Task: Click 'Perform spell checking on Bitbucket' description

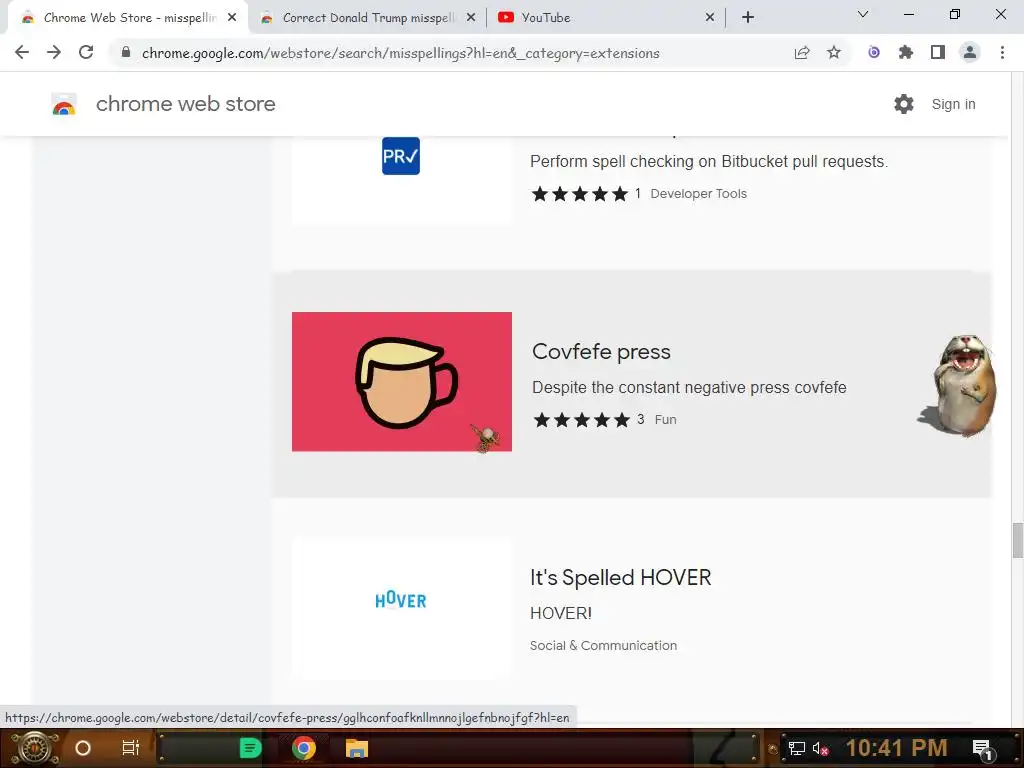Action: 709,161
